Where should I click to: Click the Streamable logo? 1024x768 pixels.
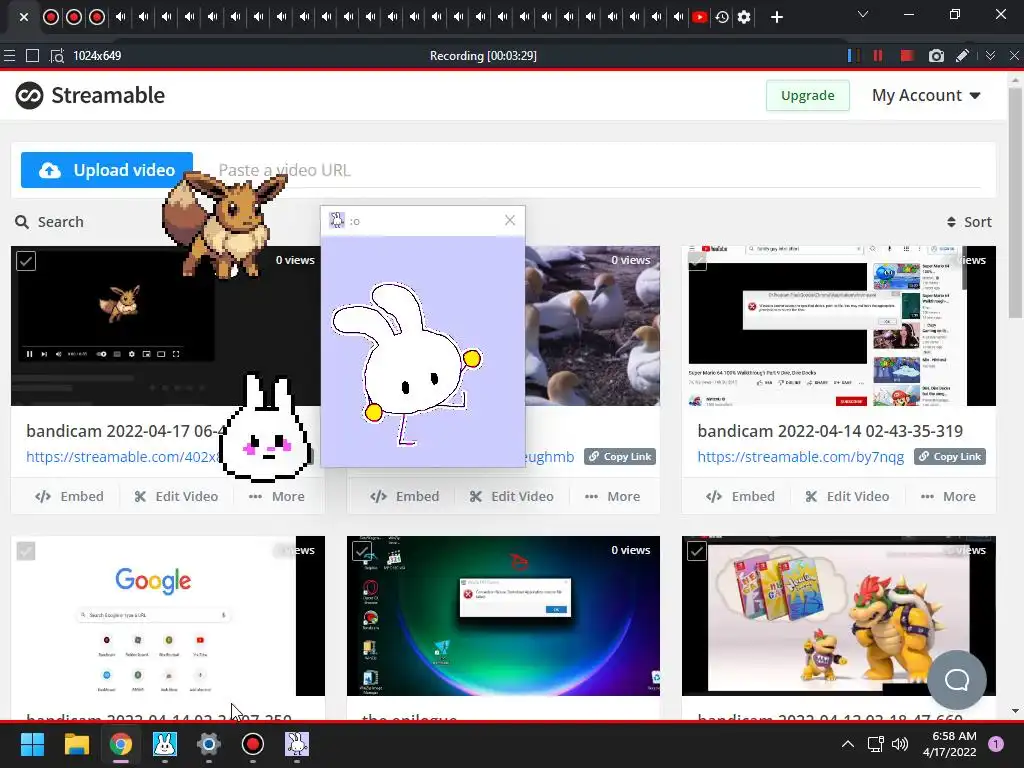point(90,95)
